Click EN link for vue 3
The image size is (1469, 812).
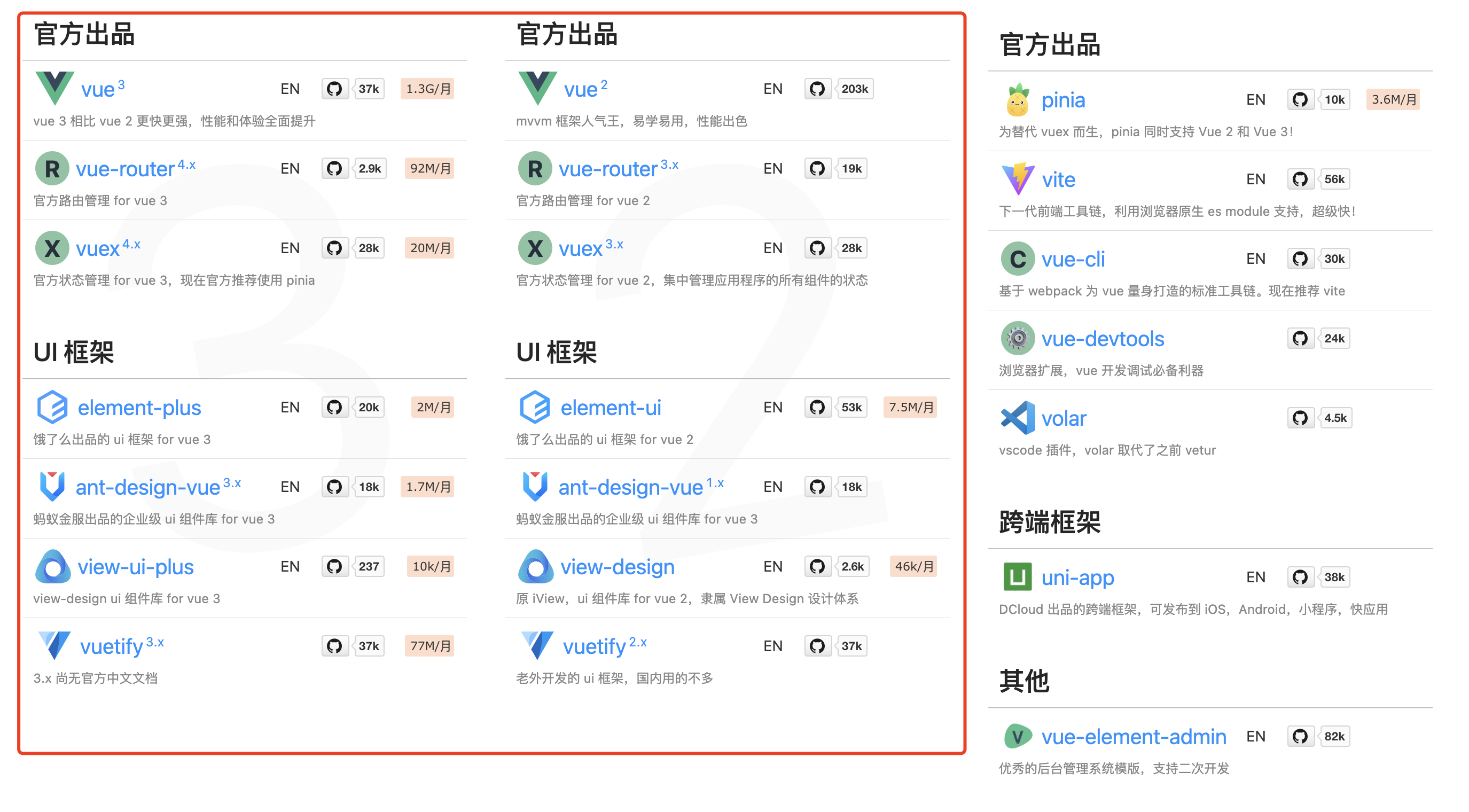[290, 89]
